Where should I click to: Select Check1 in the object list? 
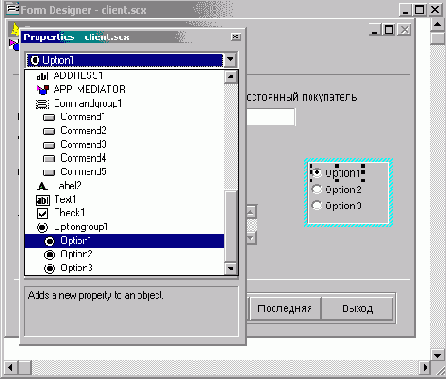(124, 213)
